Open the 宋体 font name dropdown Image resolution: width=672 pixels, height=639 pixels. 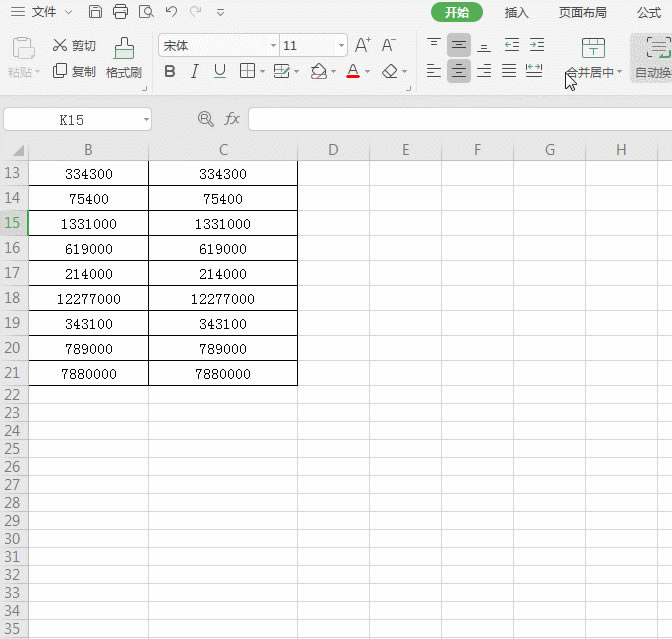pyautogui.click(x=273, y=45)
